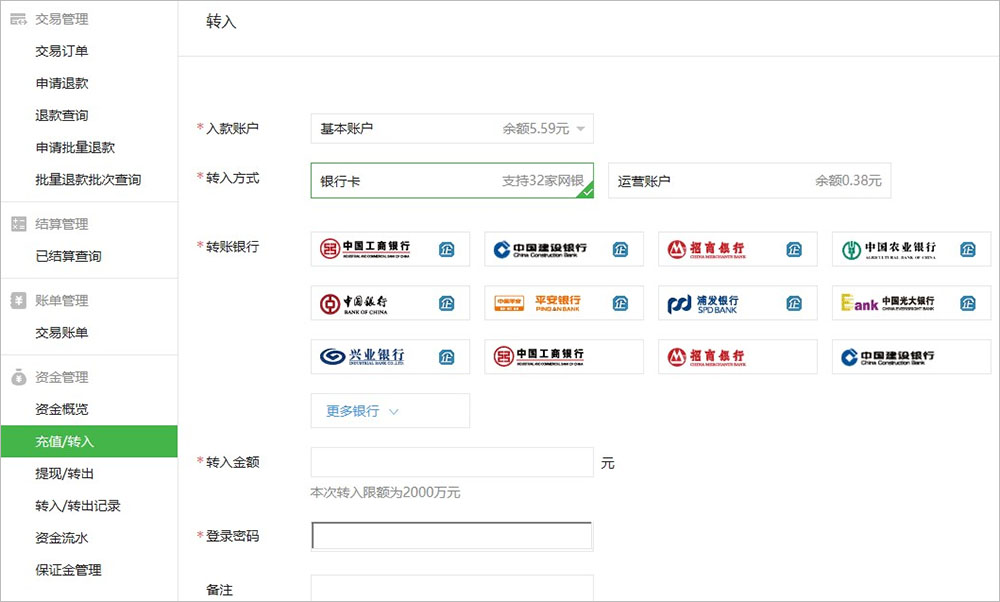Click the 转入 page title
The width and height of the screenshot is (1000, 602).
point(221,22)
